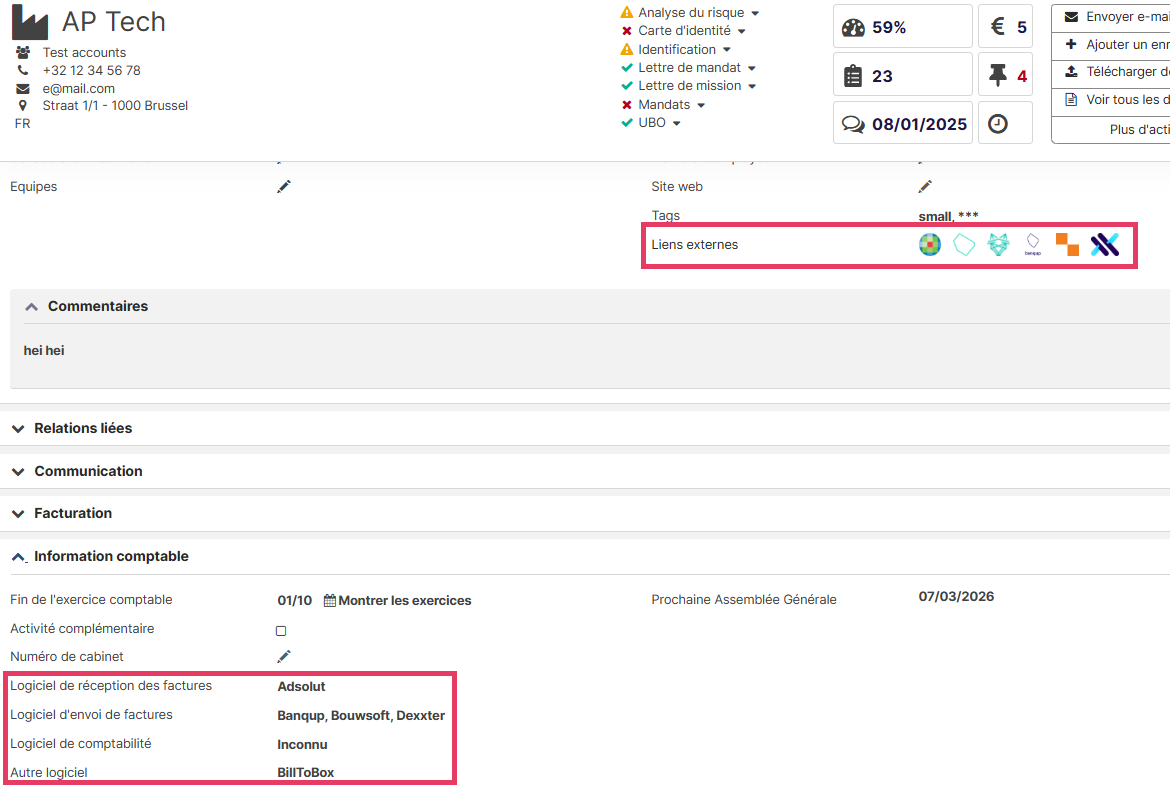Screen dimensions: 1170x786
Task: Open the green fox-head external link
Action: [x=998, y=244]
